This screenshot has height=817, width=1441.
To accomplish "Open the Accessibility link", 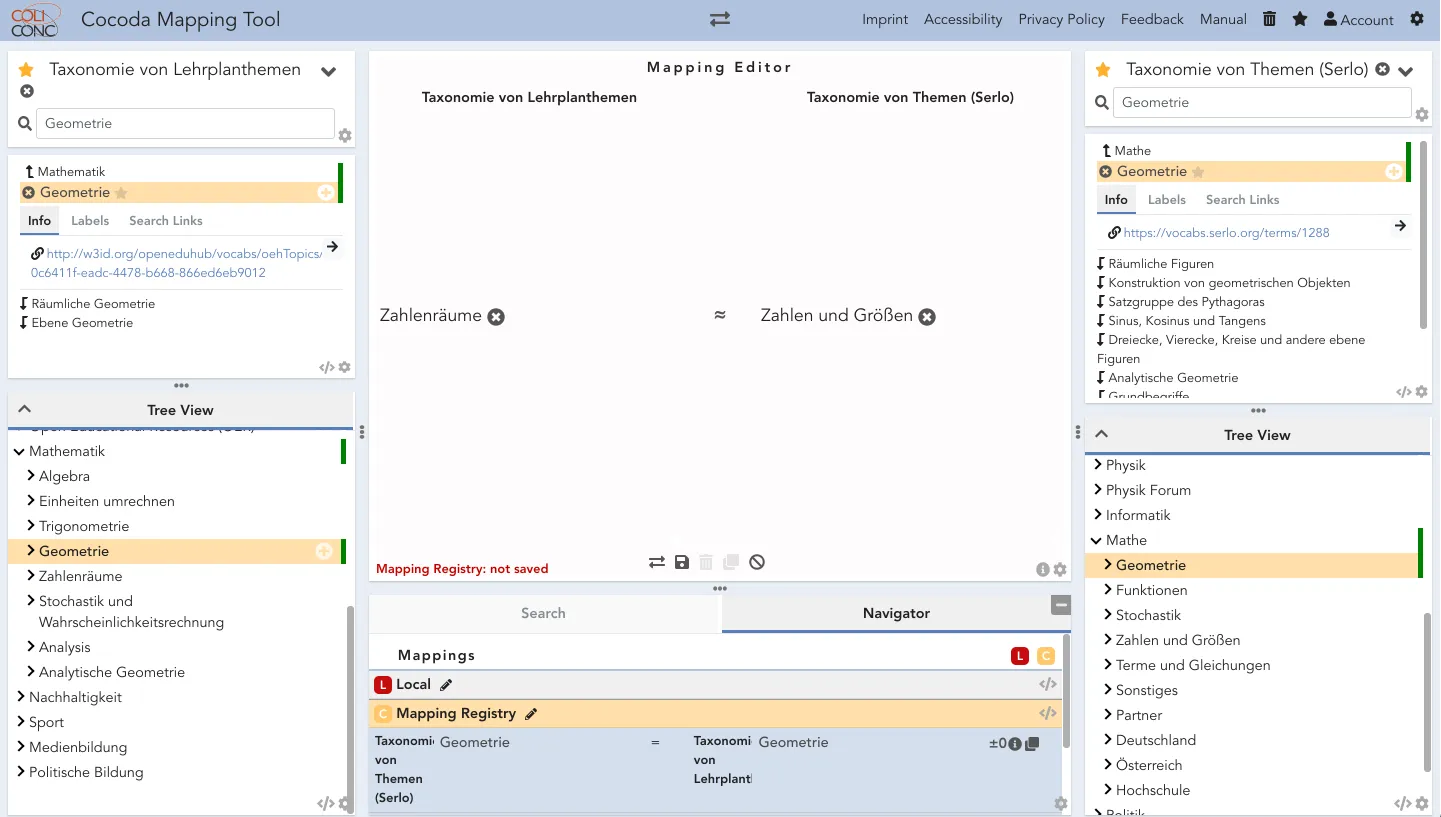I will [x=963, y=19].
